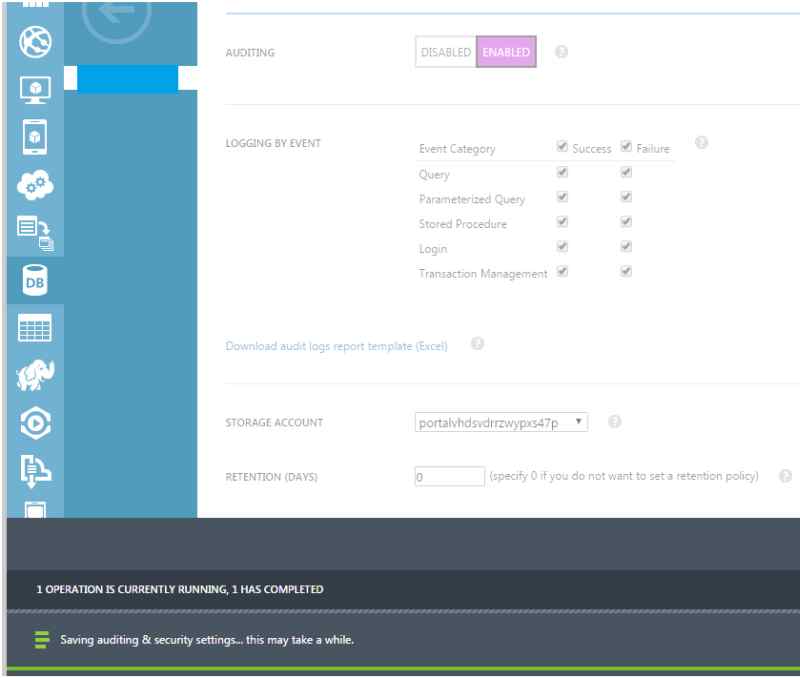Open the Websites globe icon in sidebar
Viewport: 800px width, 678px height.
click(35, 42)
